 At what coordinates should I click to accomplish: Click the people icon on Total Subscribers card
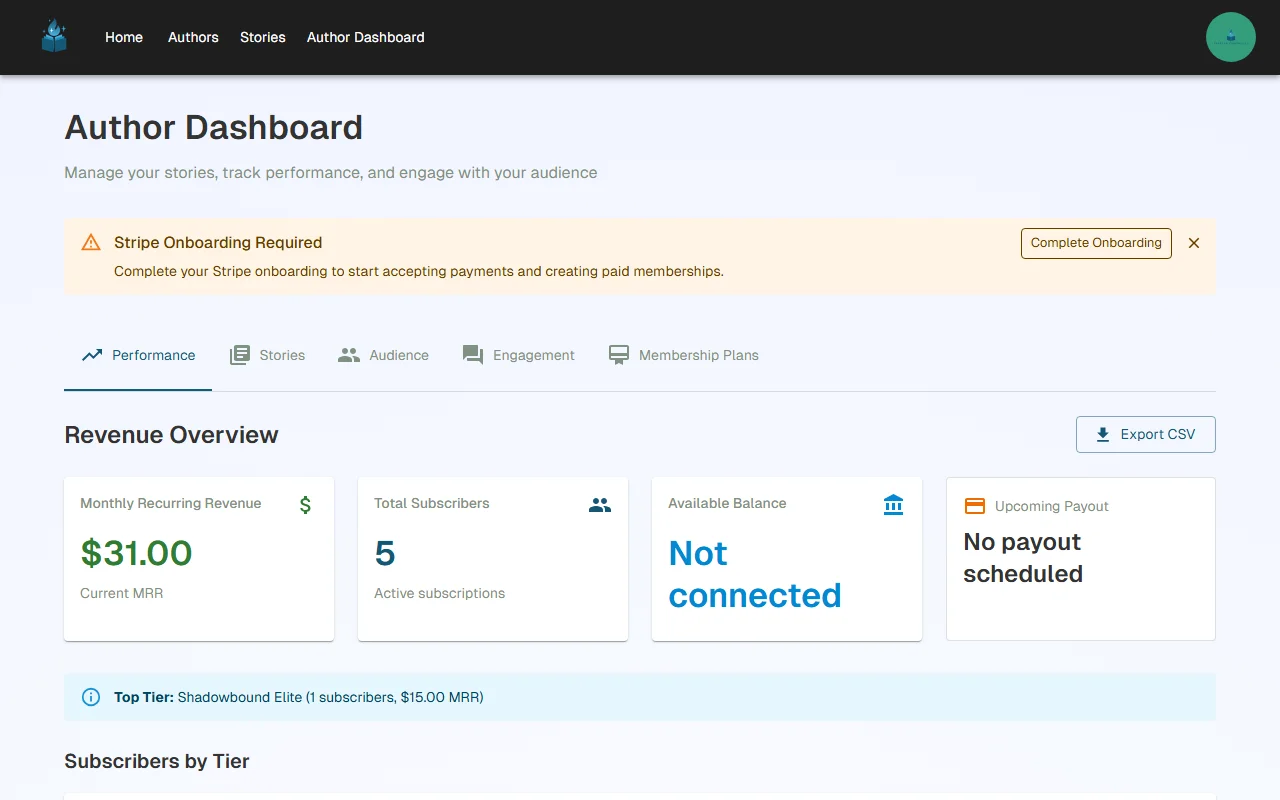coord(600,505)
